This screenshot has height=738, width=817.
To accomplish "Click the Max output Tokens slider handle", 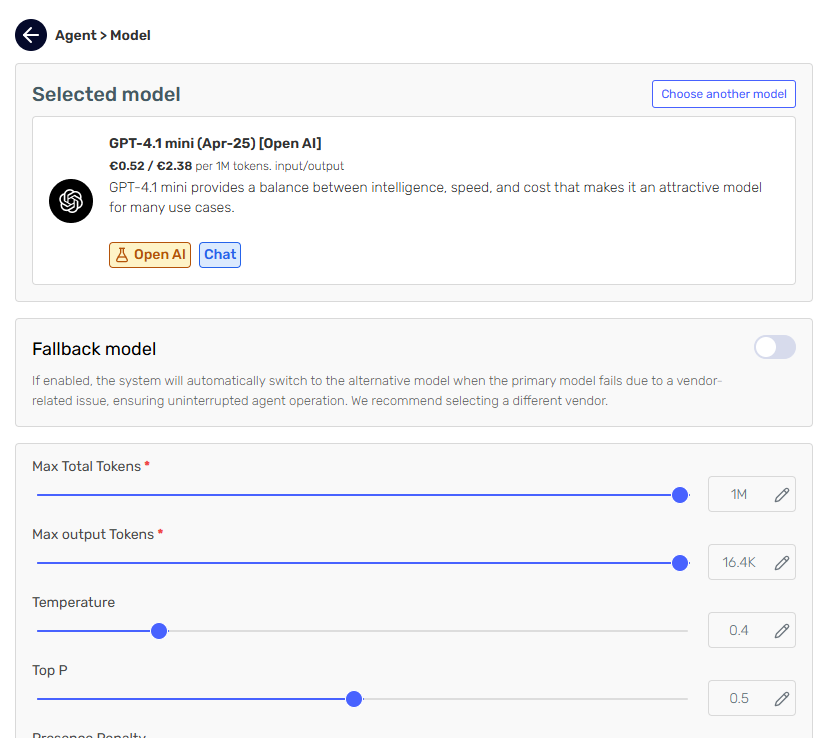I will tap(680, 563).
